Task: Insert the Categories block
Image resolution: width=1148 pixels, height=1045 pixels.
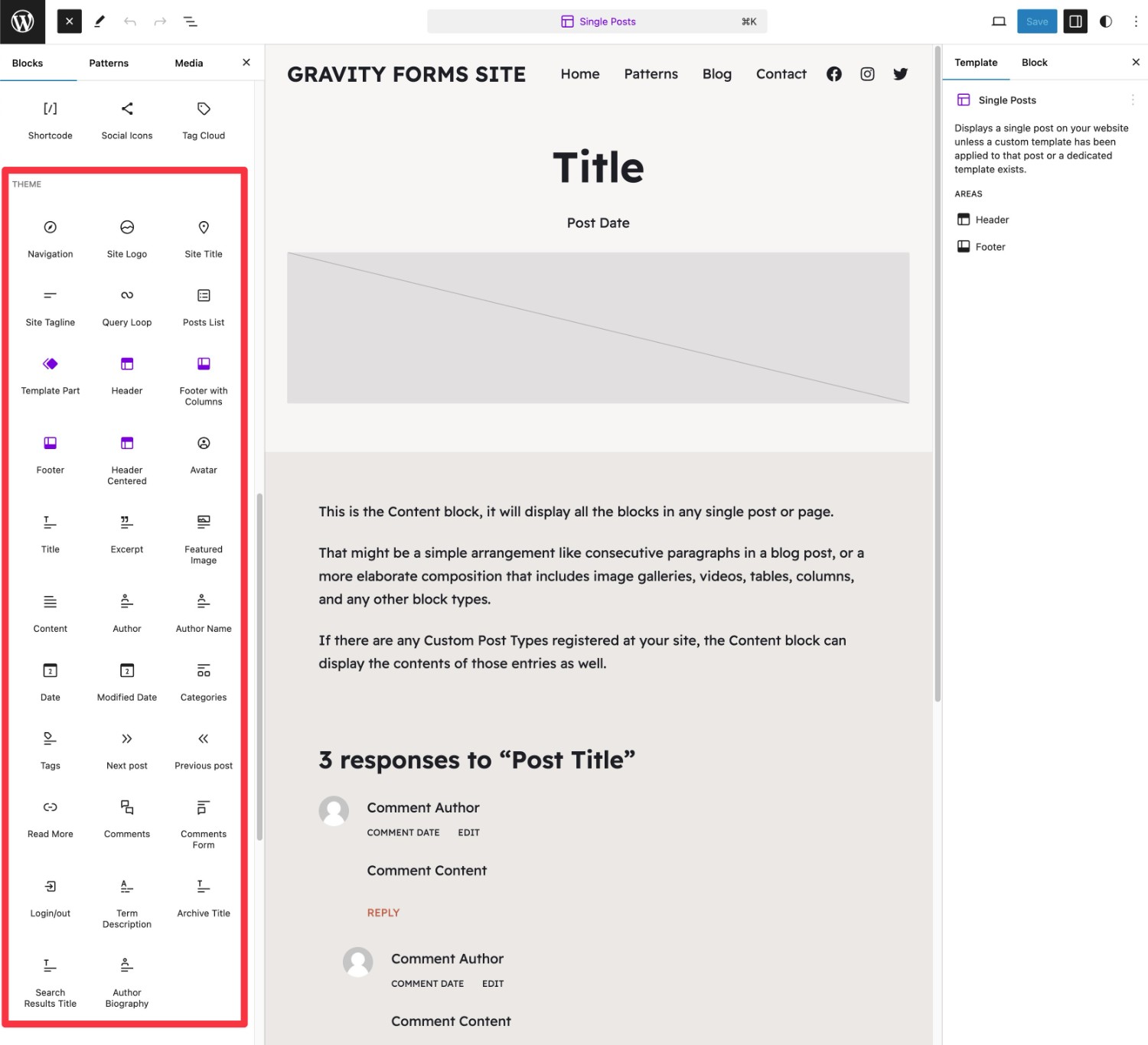Action: (204, 682)
